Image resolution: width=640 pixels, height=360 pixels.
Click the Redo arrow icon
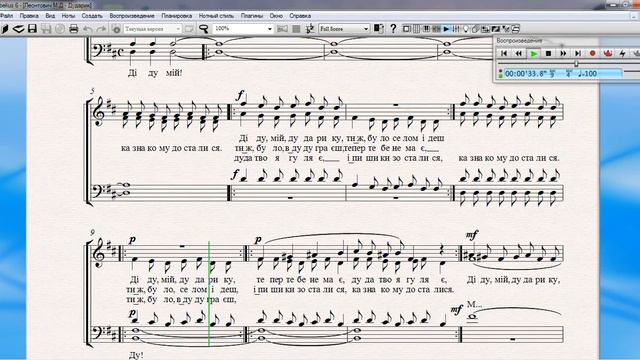click(x=101, y=29)
